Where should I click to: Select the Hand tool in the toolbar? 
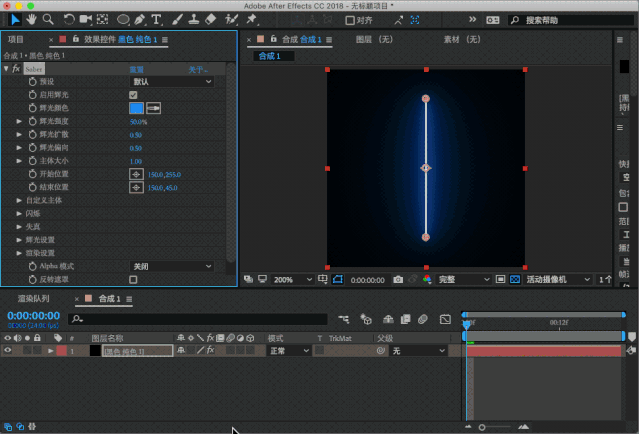click(31, 19)
